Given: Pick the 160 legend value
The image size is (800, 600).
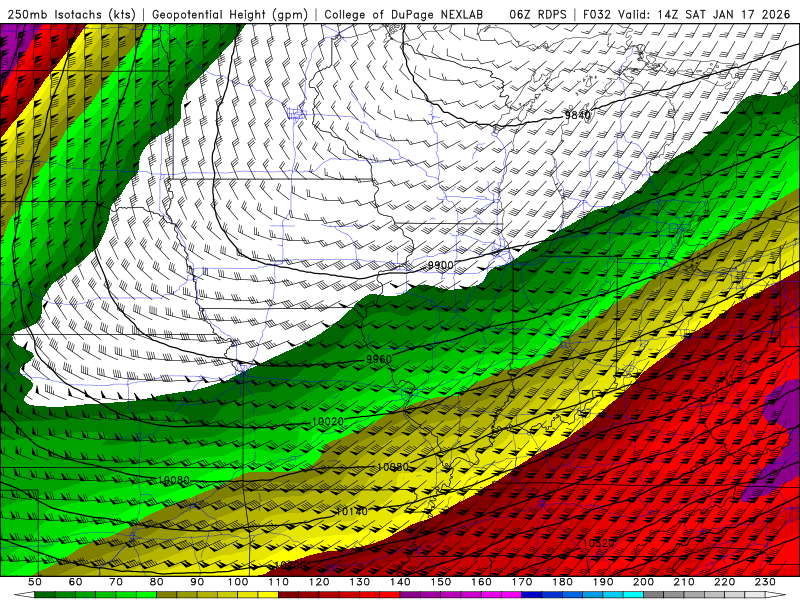Looking at the screenshot, I should [481, 582].
